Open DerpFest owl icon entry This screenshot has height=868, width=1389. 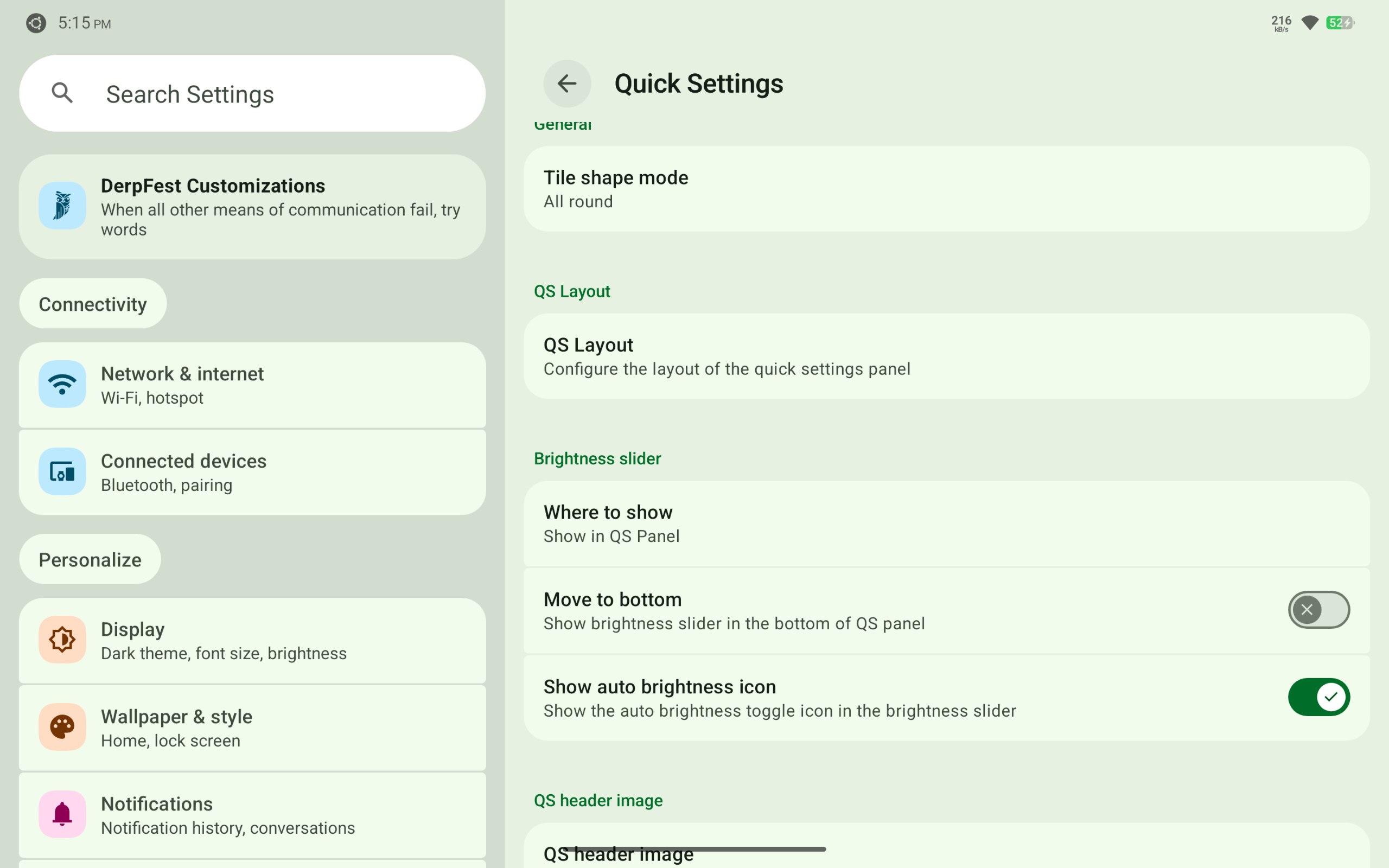62,206
